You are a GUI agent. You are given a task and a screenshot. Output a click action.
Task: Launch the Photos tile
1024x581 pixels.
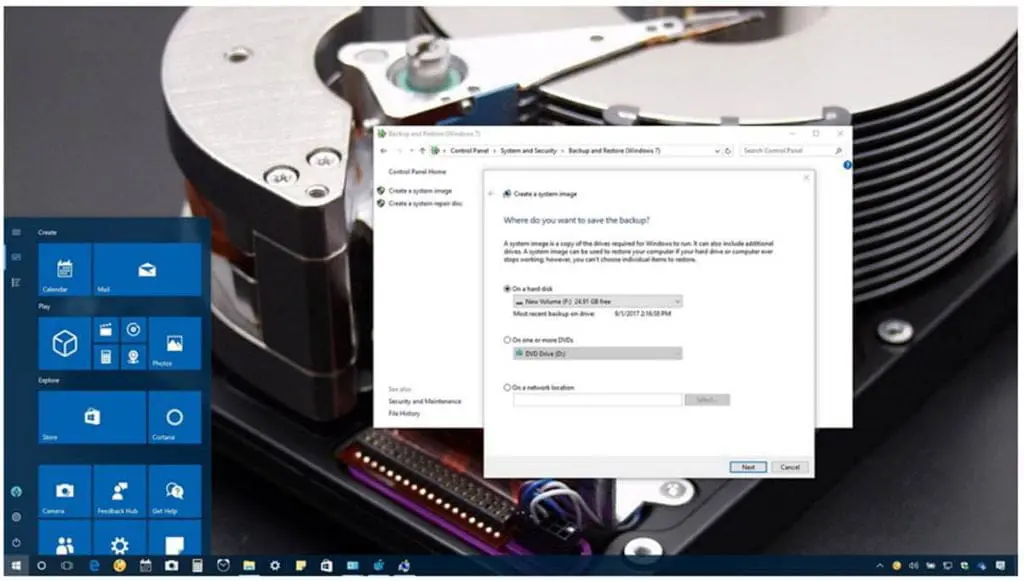point(174,344)
